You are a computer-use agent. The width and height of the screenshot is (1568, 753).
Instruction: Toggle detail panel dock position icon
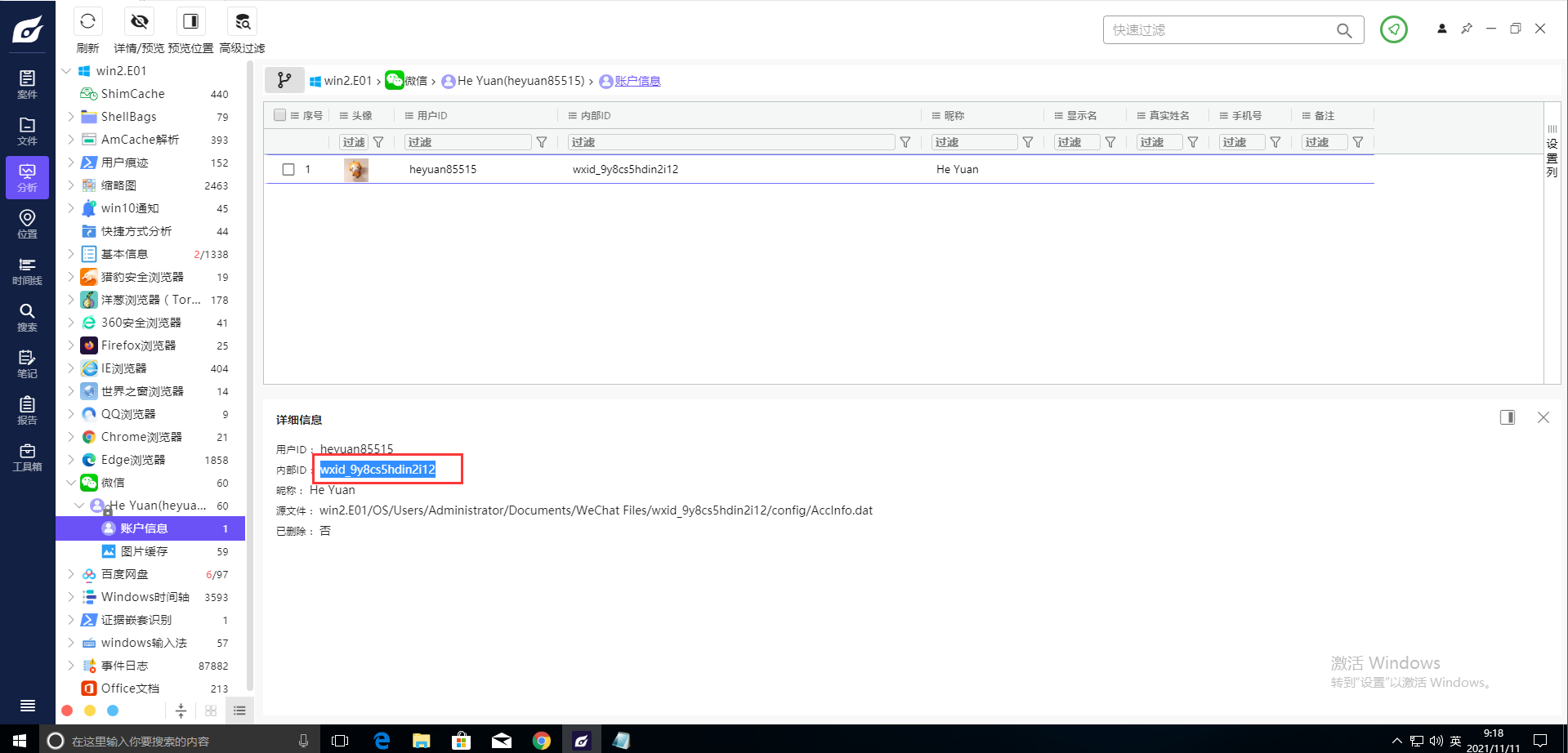tap(1508, 417)
